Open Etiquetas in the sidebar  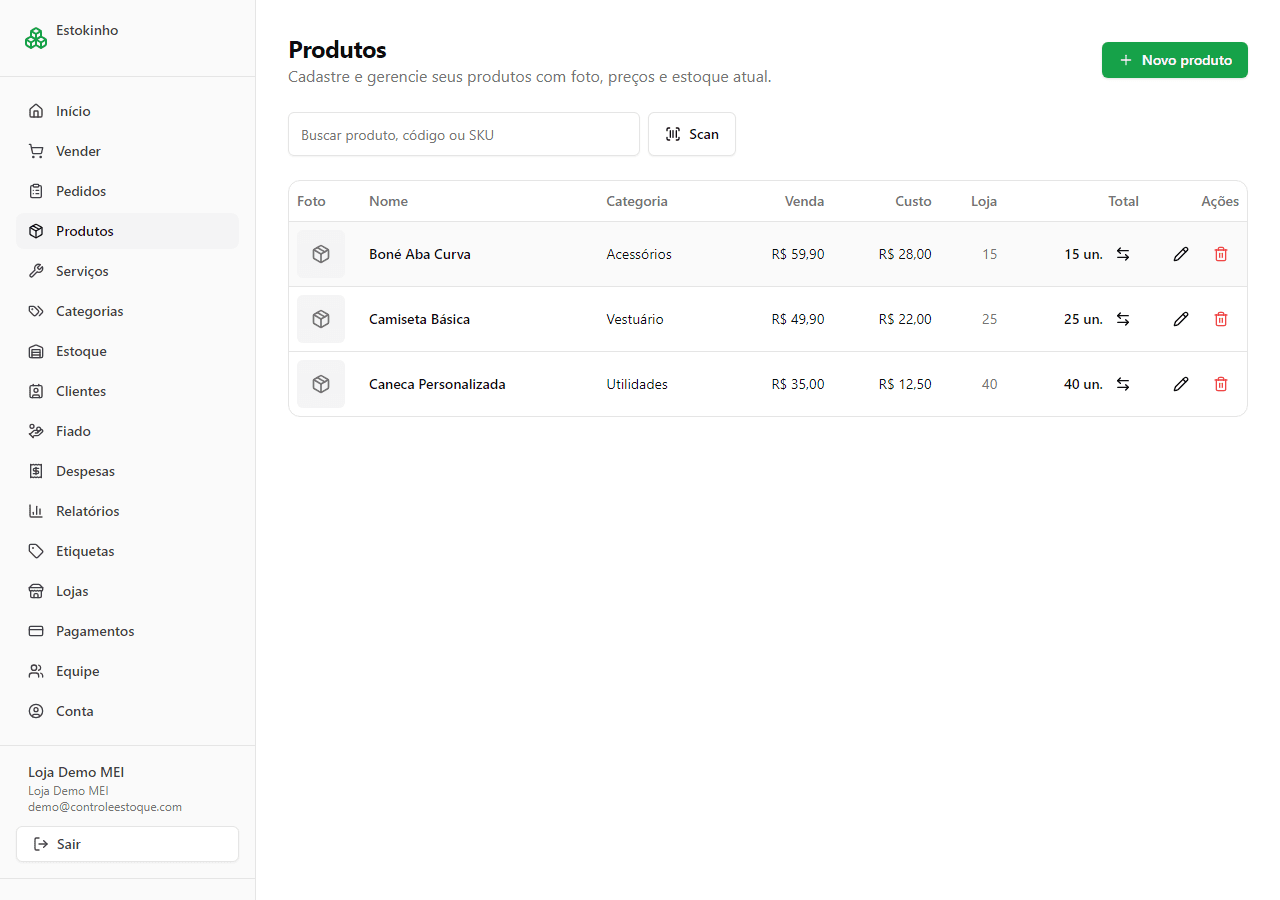click(127, 551)
